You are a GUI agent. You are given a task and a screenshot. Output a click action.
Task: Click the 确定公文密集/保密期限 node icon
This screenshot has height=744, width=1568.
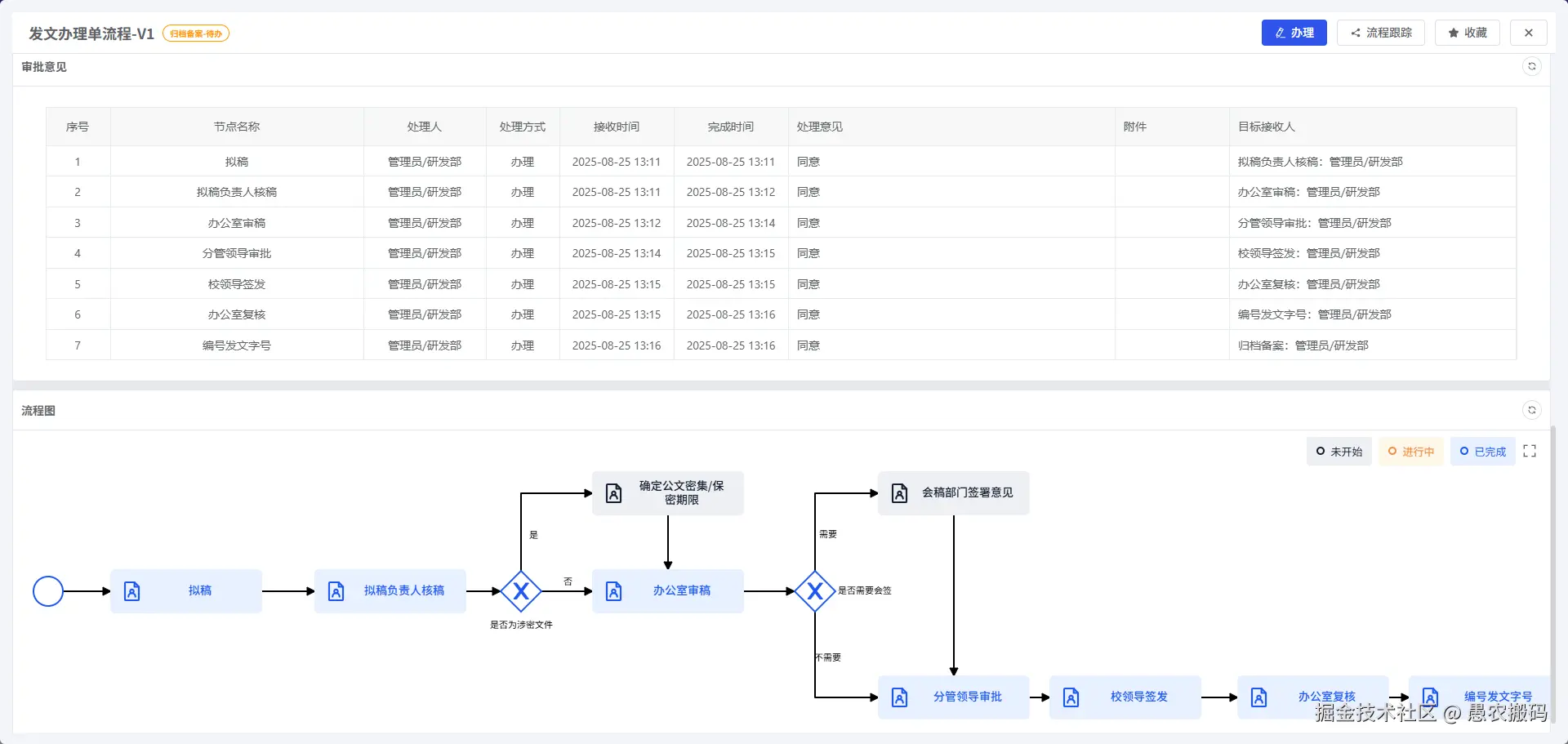tap(614, 493)
